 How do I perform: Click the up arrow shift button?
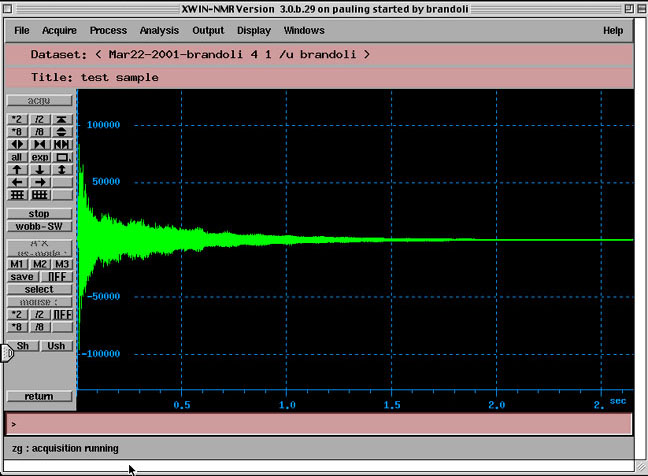pyautogui.click(x=17, y=170)
